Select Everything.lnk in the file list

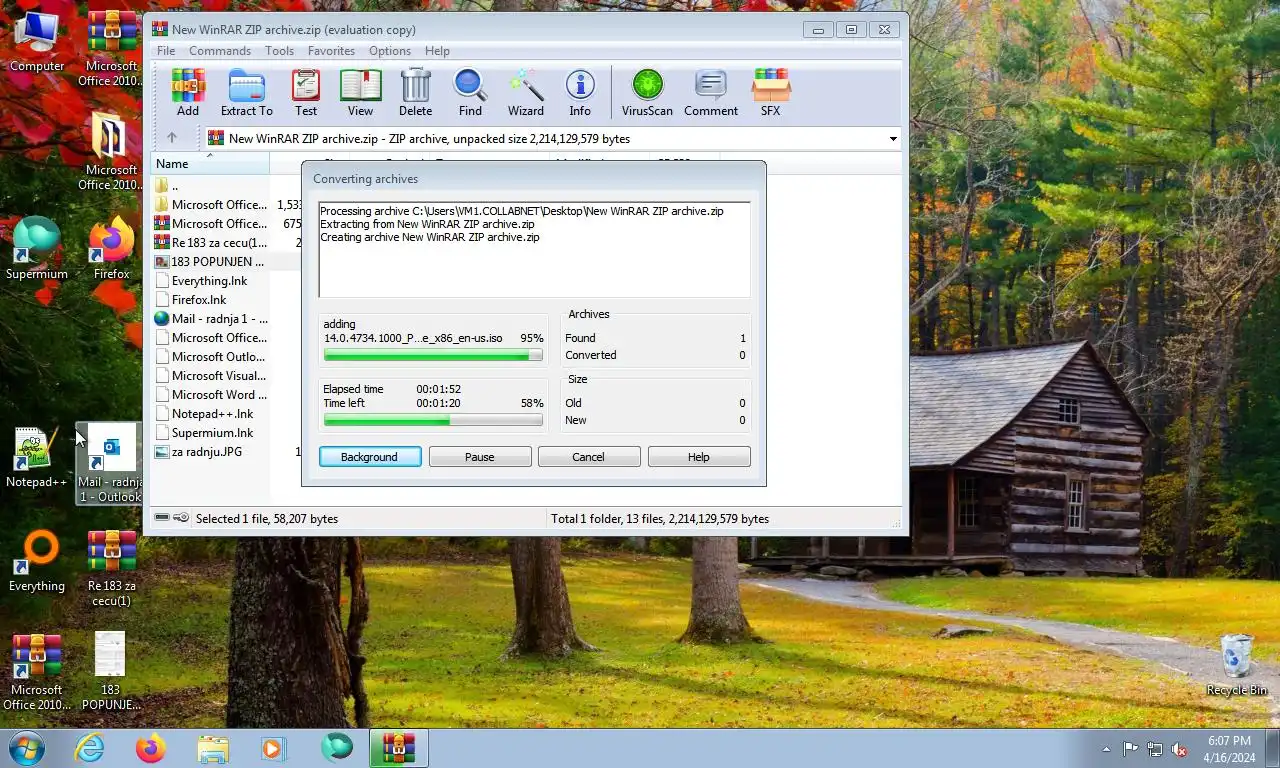click(210, 281)
